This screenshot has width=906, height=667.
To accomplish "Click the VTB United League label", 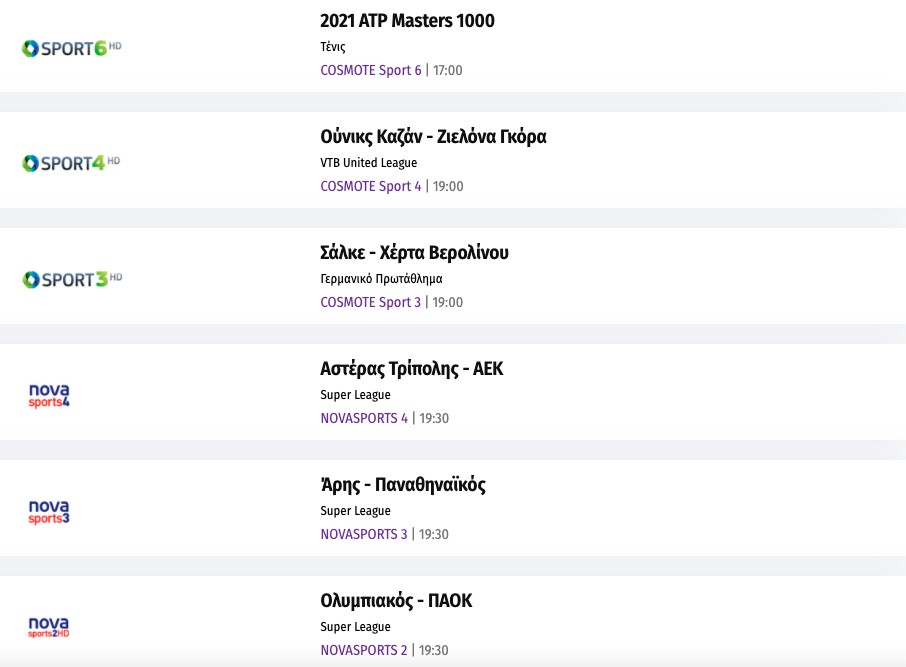I will 369,163.
